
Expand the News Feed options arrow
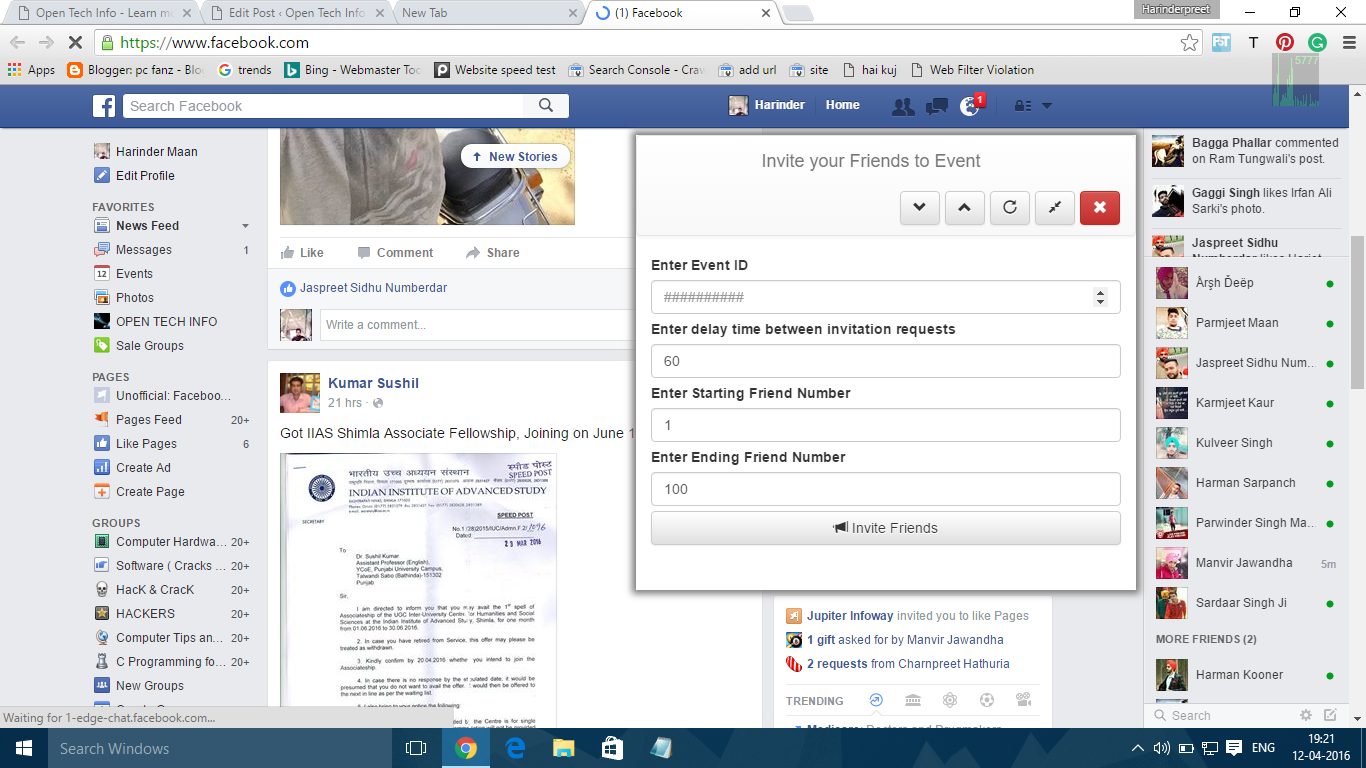coord(245,226)
